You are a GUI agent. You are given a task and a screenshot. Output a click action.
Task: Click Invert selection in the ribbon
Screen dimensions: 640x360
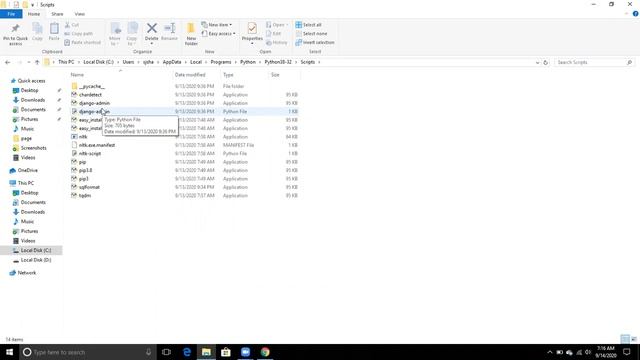click(315, 42)
